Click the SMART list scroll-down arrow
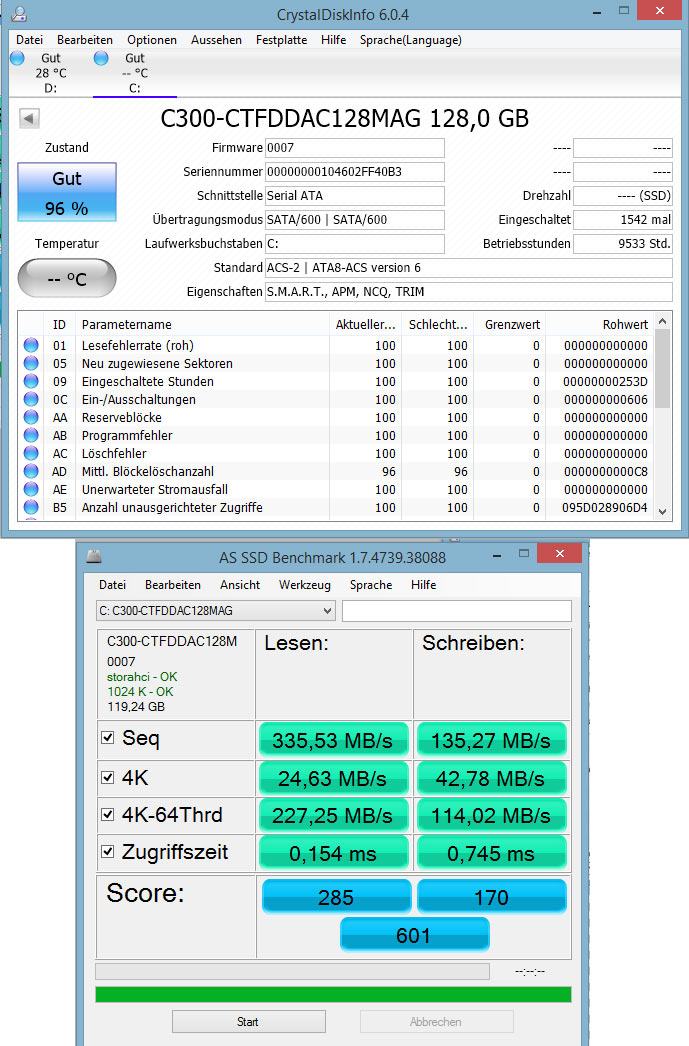Image resolution: width=689 pixels, height=1046 pixels. point(662,512)
